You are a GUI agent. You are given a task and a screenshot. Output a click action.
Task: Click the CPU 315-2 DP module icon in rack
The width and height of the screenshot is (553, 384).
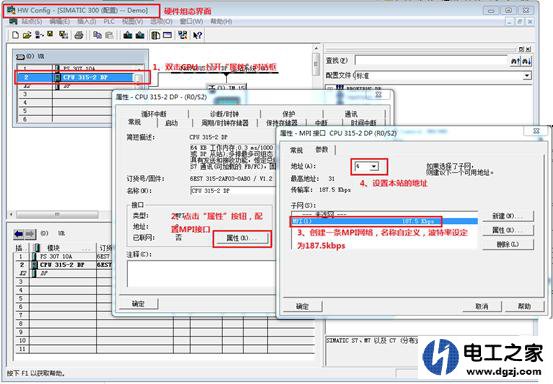(57, 77)
